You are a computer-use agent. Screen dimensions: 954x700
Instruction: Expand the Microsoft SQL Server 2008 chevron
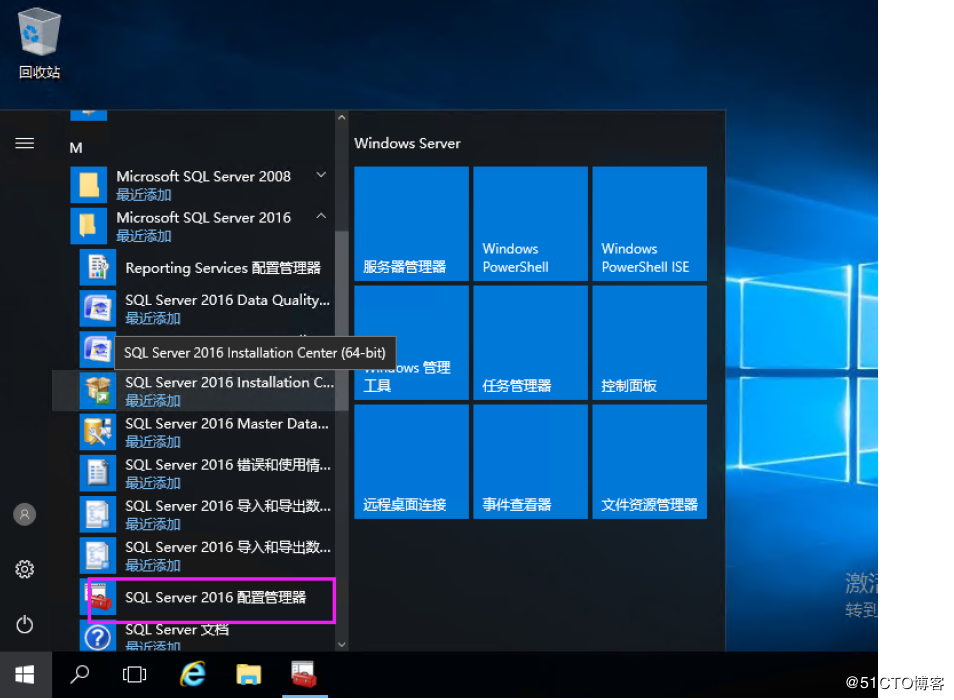(321, 175)
